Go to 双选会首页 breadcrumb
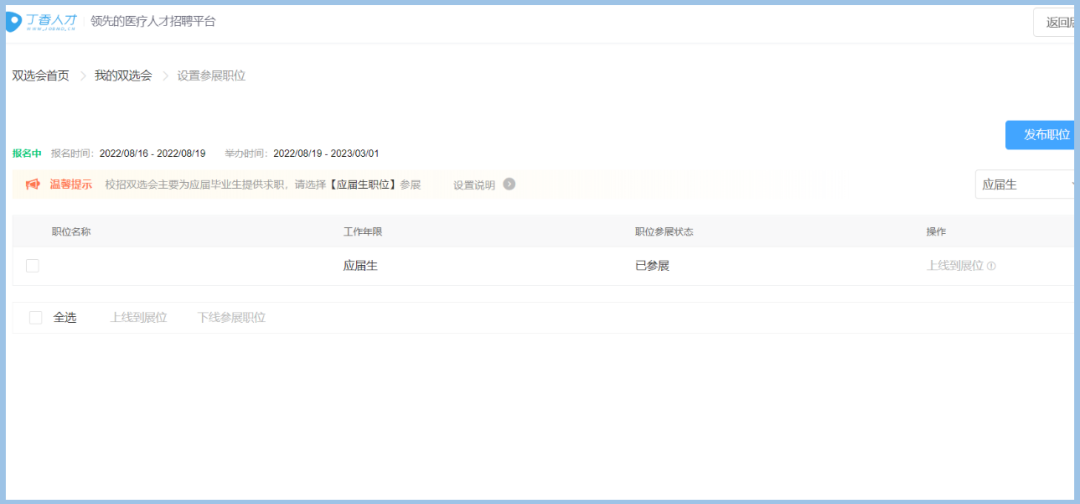The width and height of the screenshot is (1080, 504). [x=41, y=76]
